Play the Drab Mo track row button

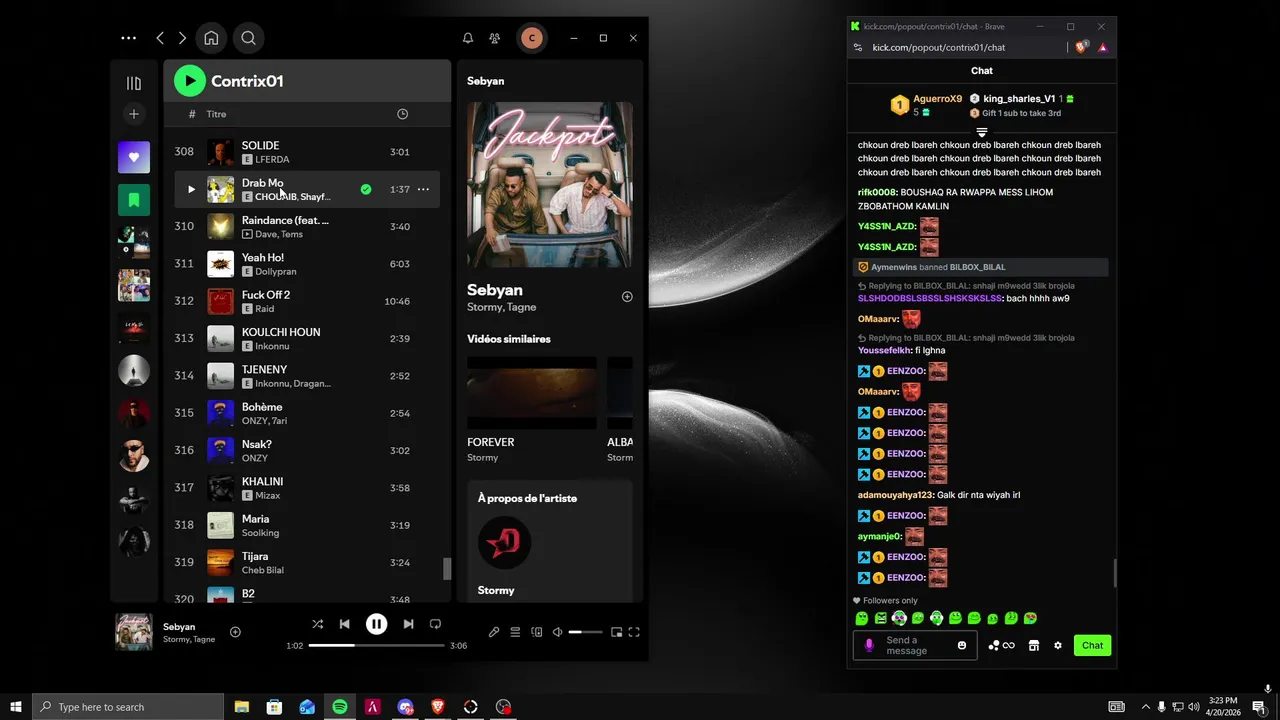click(191, 189)
